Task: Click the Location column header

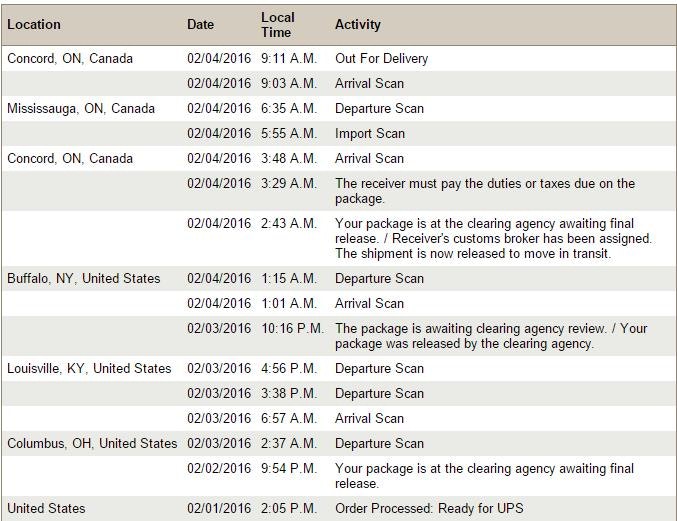Action: click(x=34, y=24)
